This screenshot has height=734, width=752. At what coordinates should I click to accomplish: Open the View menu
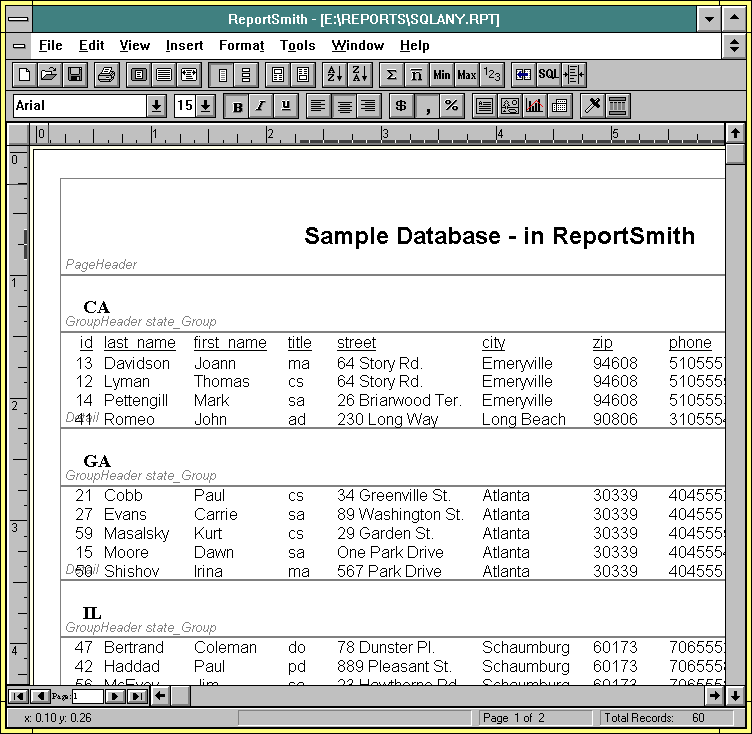coord(135,46)
